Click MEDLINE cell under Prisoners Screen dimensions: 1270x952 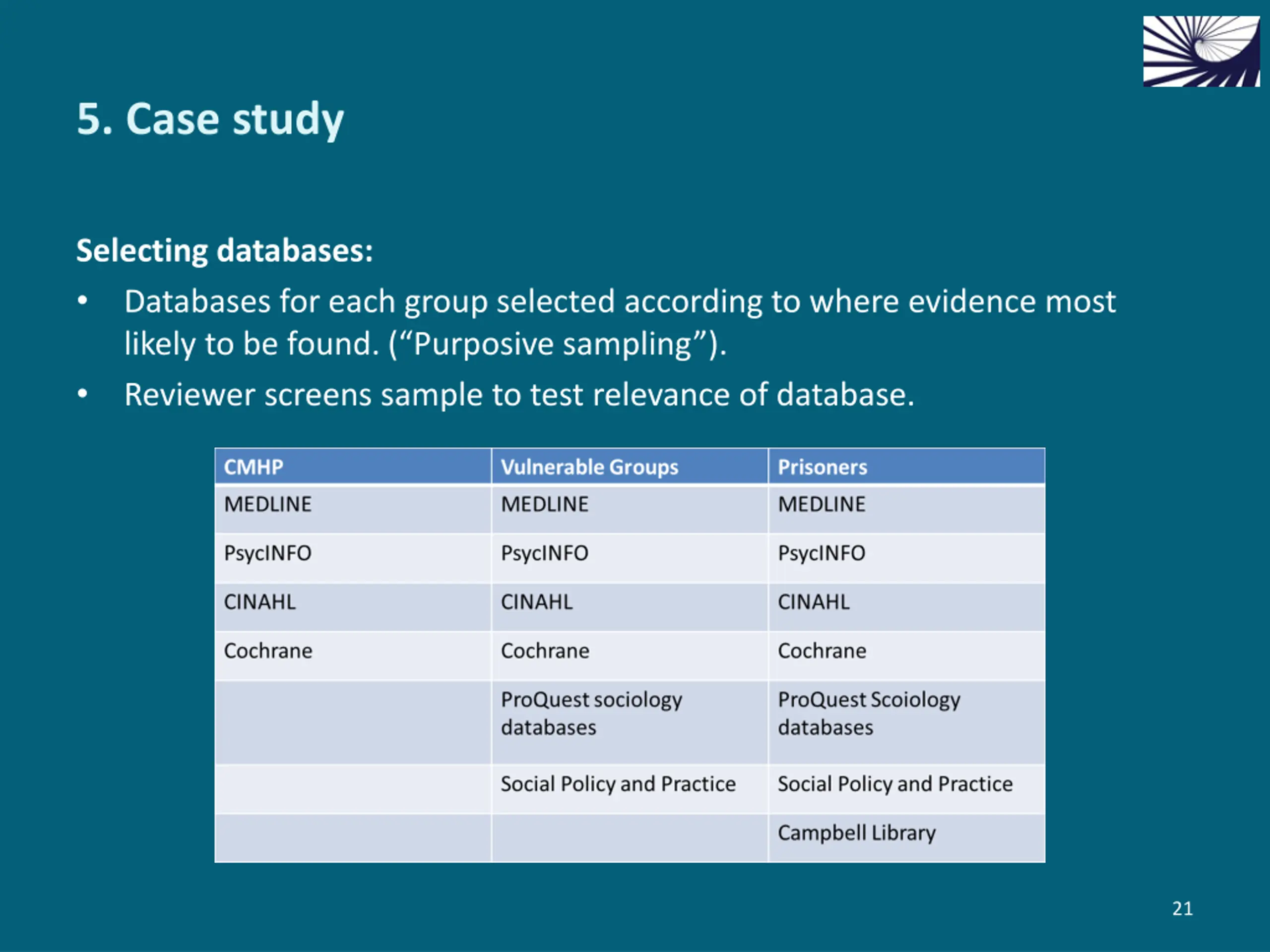pyautogui.click(x=821, y=504)
